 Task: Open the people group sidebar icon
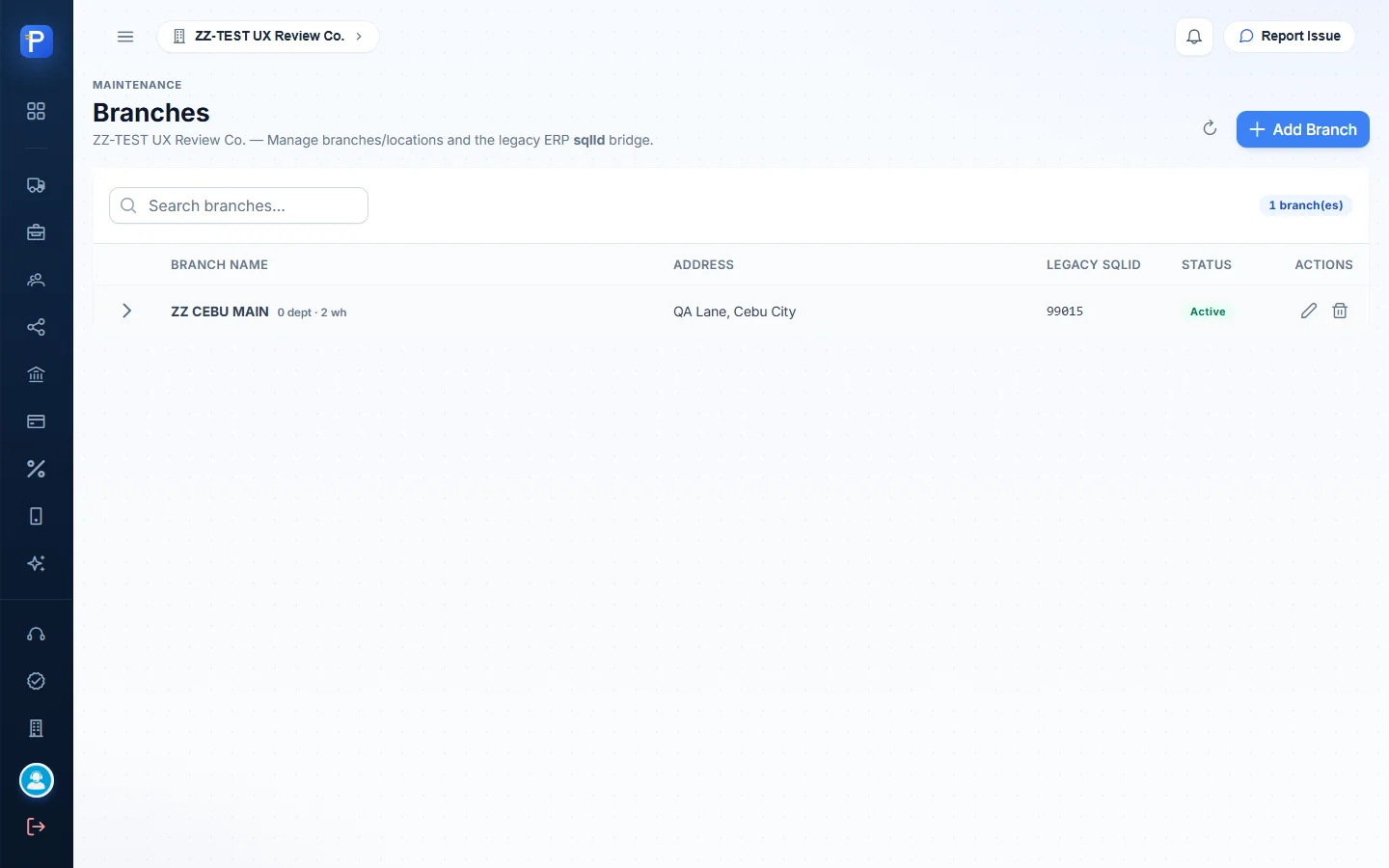(36, 280)
